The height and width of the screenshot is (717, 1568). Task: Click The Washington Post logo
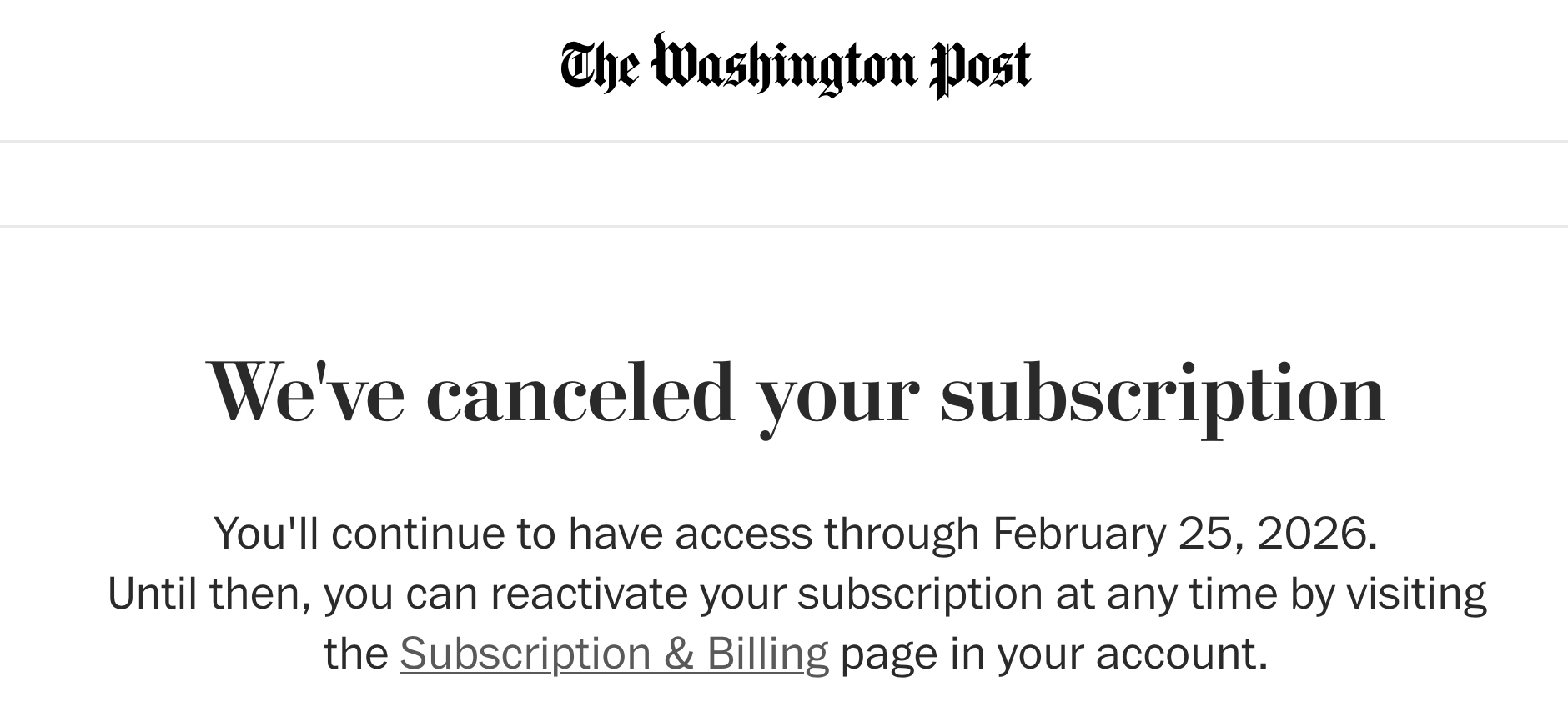[x=796, y=65]
